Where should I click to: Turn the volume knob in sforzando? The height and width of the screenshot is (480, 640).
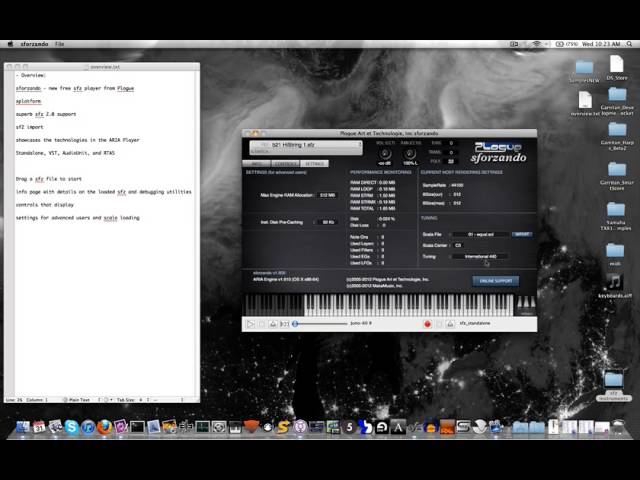(385, 154)
